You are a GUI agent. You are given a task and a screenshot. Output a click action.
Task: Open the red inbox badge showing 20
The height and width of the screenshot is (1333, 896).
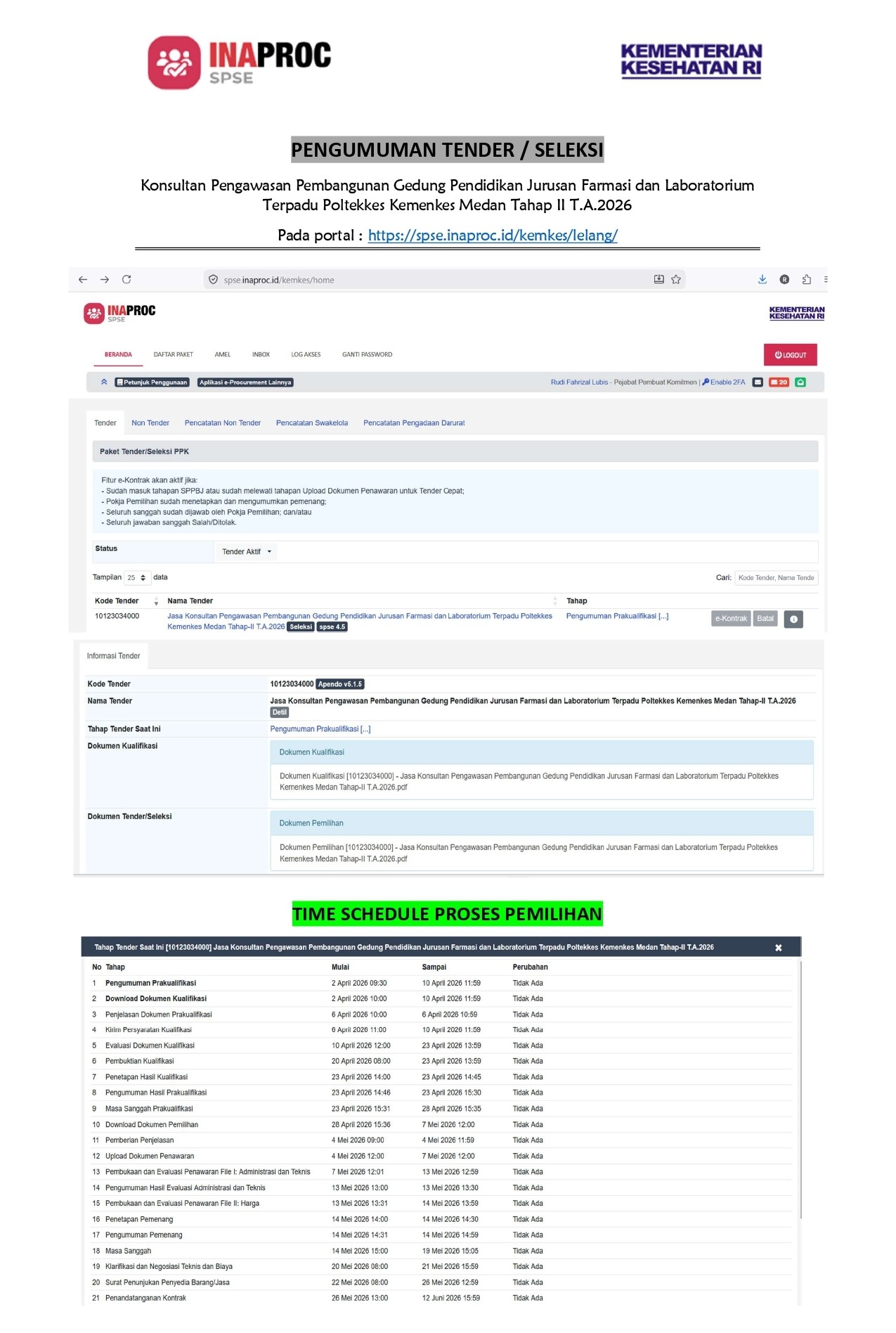(x=779, y=382)
